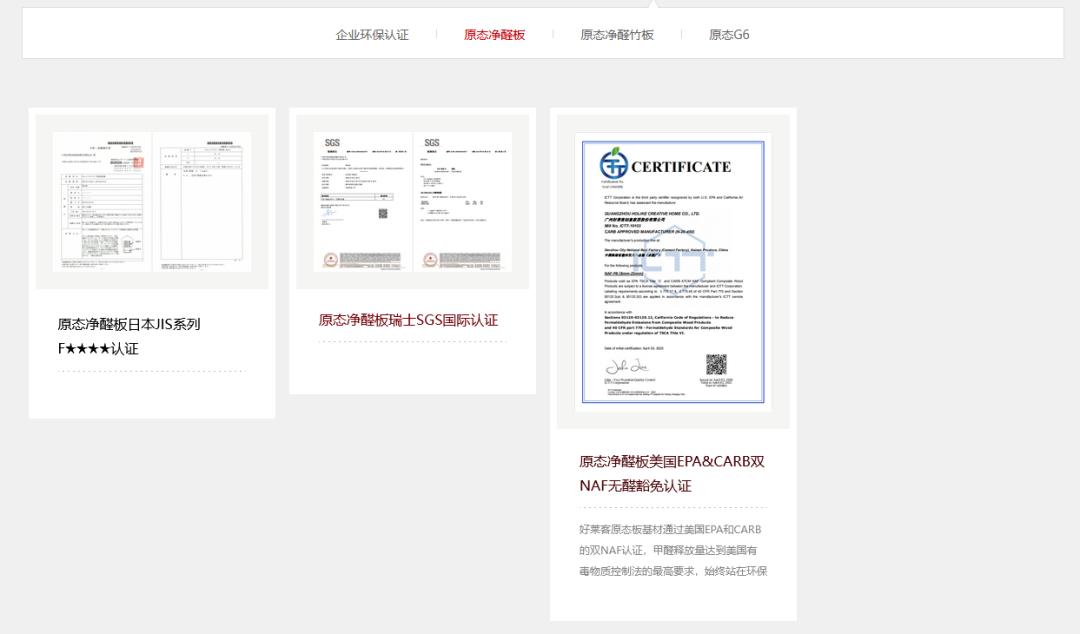This screenshot has height=634, width=1080.
Task: Open the left SGS report page thumbnail
Action: pyautogui.click(x=362, y=201)
